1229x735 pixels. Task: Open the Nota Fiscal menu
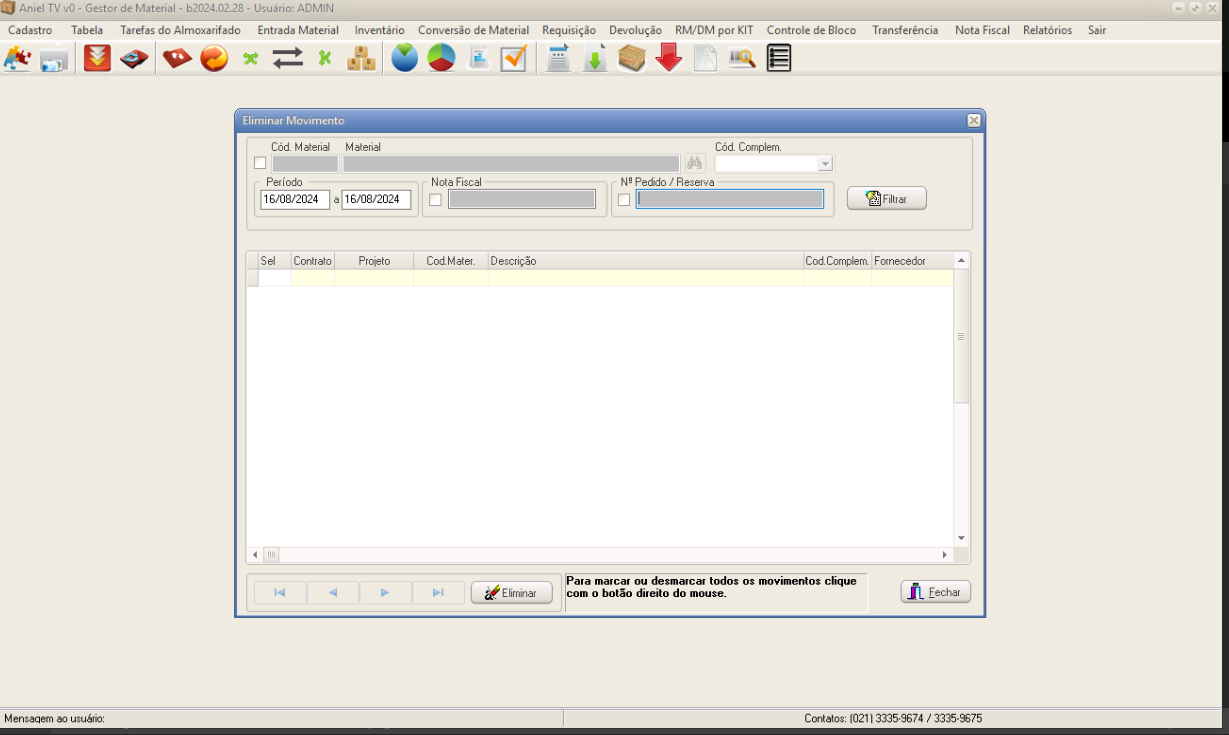(x=982, y=30)
